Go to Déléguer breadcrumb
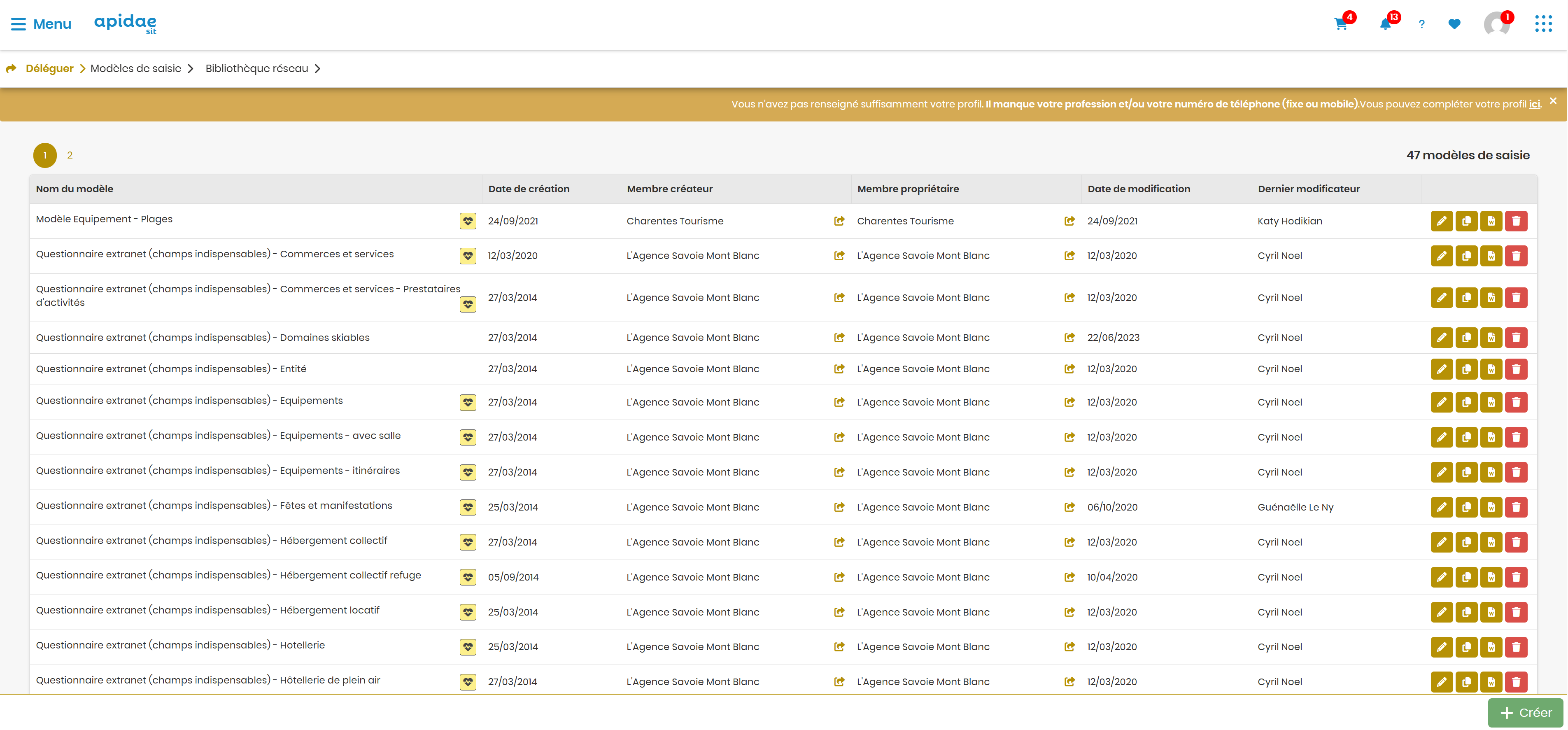 click(49, 68)
